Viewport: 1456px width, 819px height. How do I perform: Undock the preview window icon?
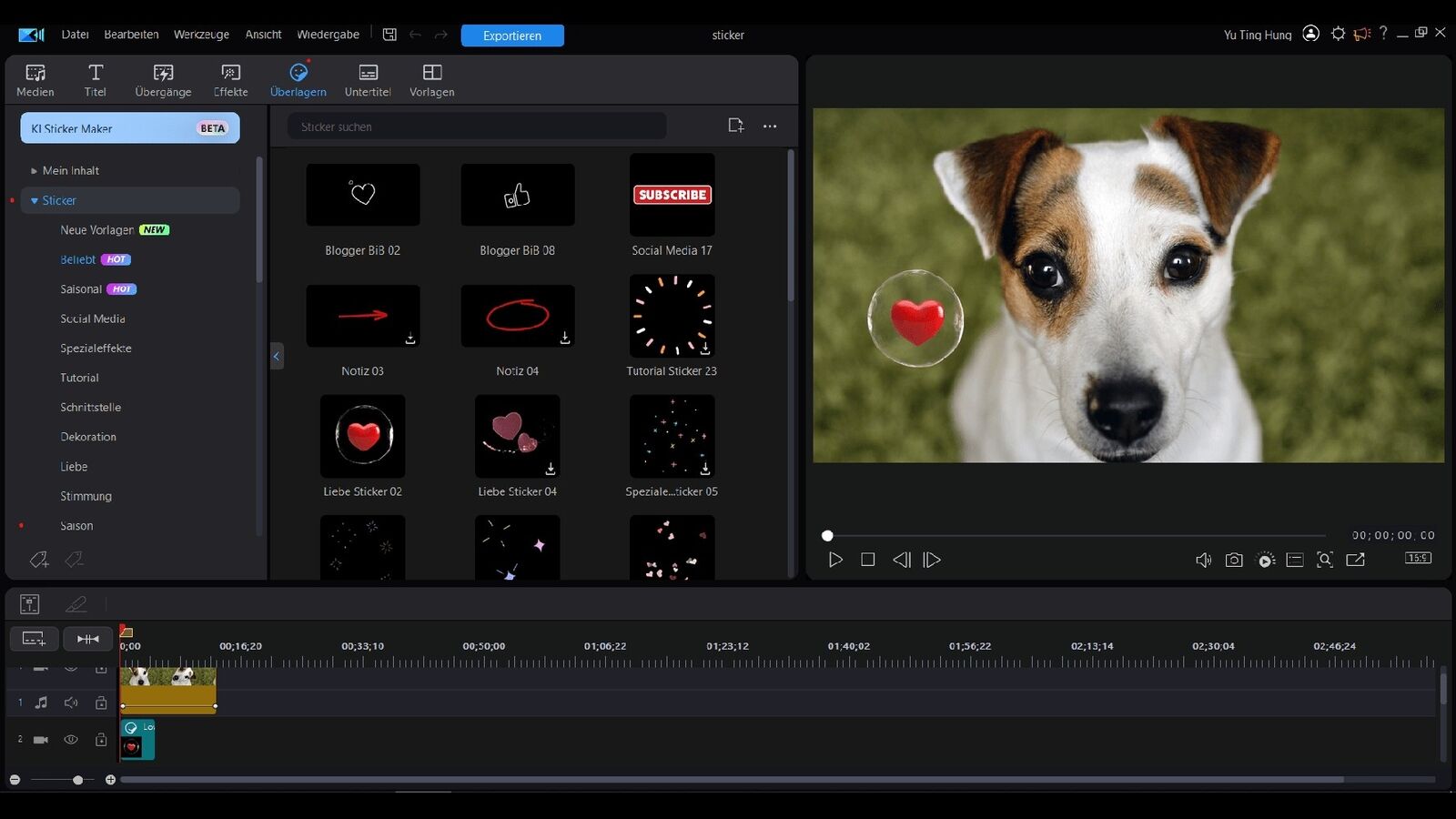click(x=1355, y=560)
